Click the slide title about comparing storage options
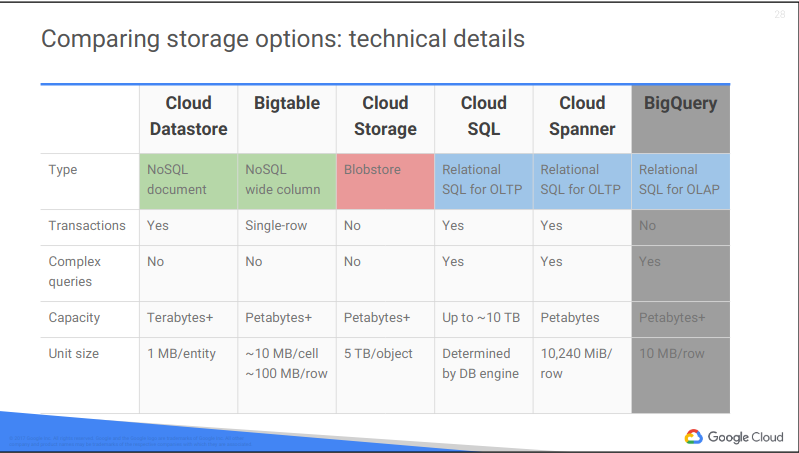 point(283,40)
